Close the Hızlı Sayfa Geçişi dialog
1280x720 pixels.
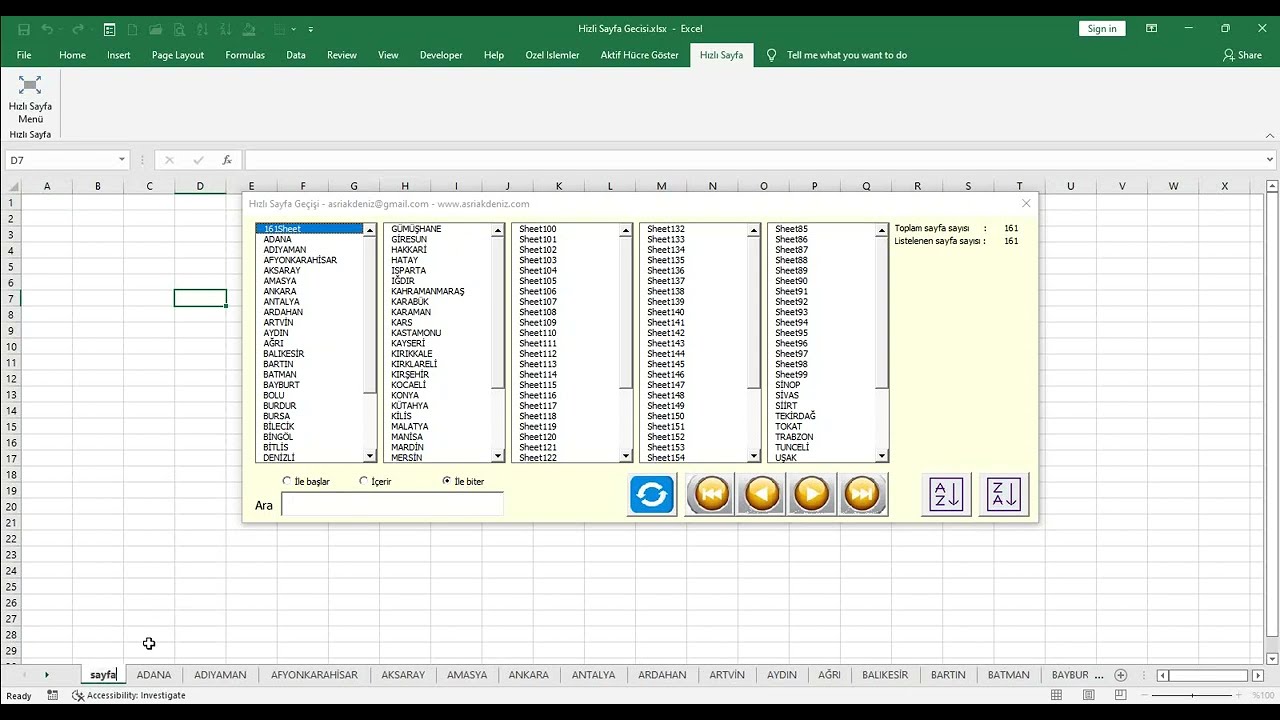1026,203
